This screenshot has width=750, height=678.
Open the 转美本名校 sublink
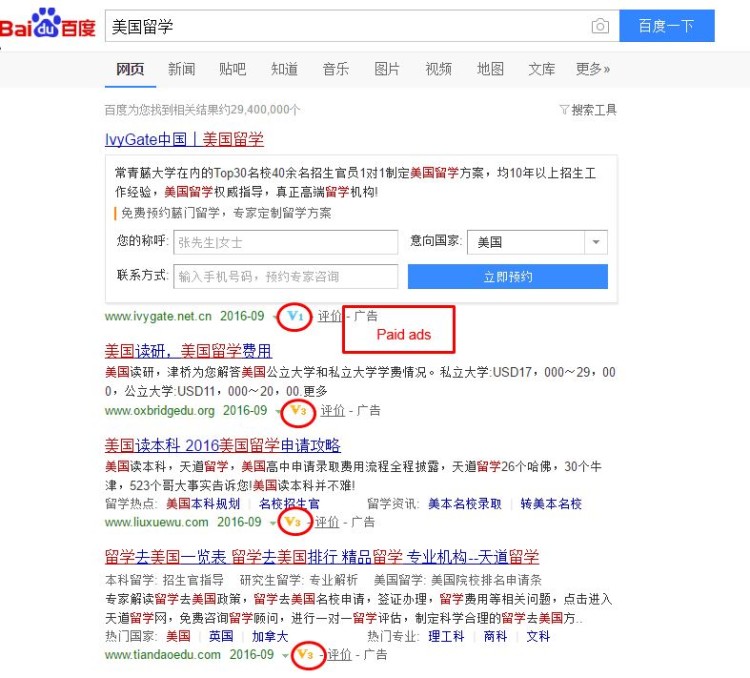click(x=551, y=503)
